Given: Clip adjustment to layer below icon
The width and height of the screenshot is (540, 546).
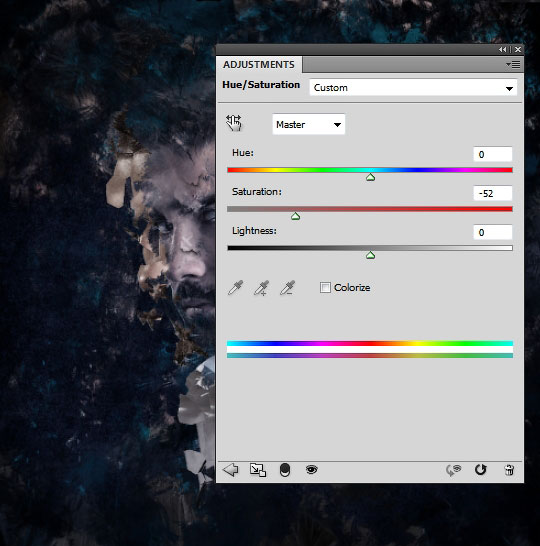Looking at the screenshot, I should tap(285, 470).
